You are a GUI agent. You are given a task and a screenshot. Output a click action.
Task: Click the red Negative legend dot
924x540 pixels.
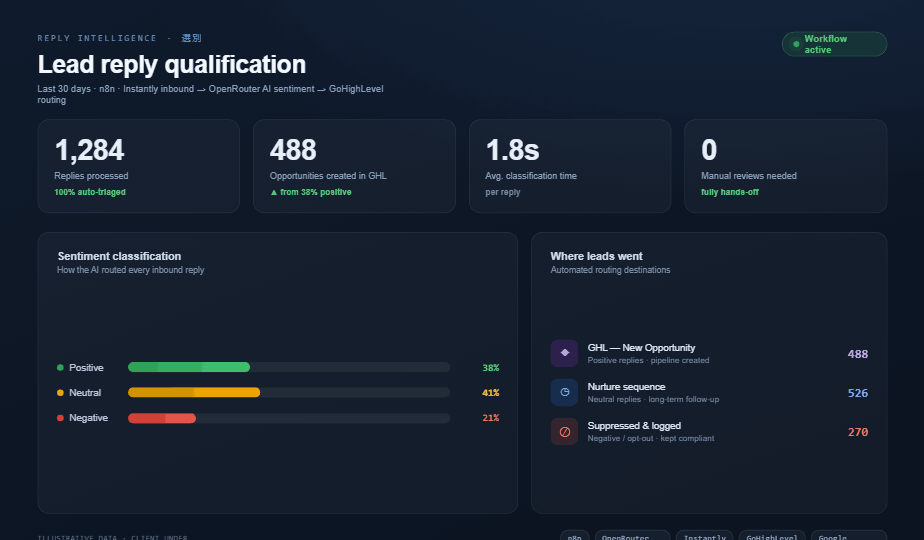pyautogui.click(x=60, y=417)
